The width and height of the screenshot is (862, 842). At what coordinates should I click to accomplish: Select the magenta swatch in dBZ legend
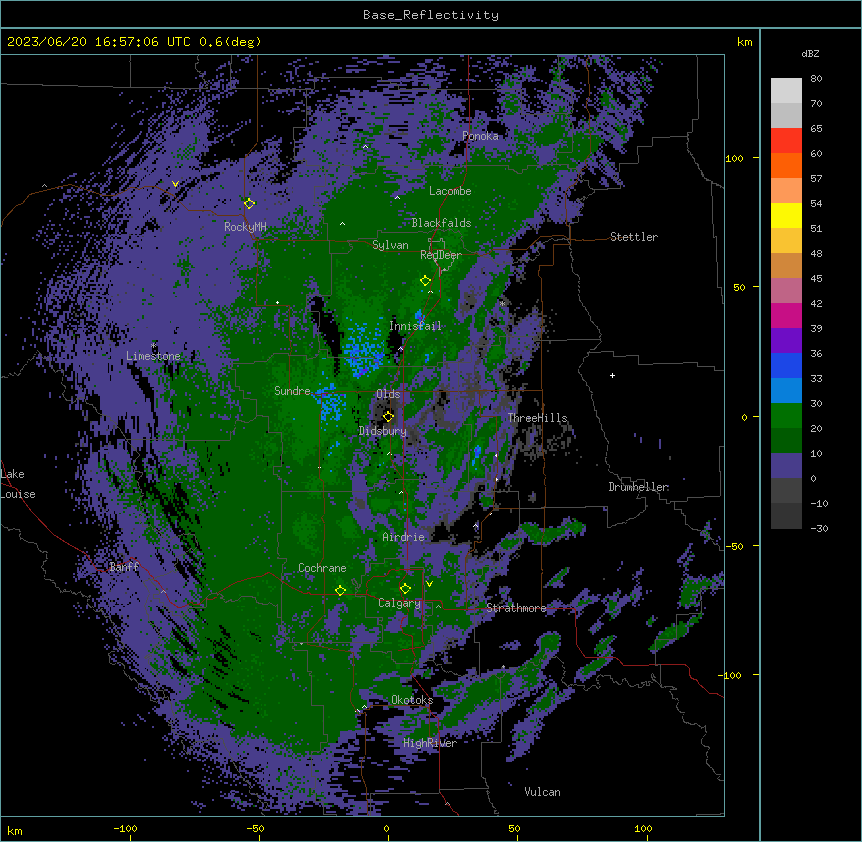pyautogui.click(x=786, y=315)
